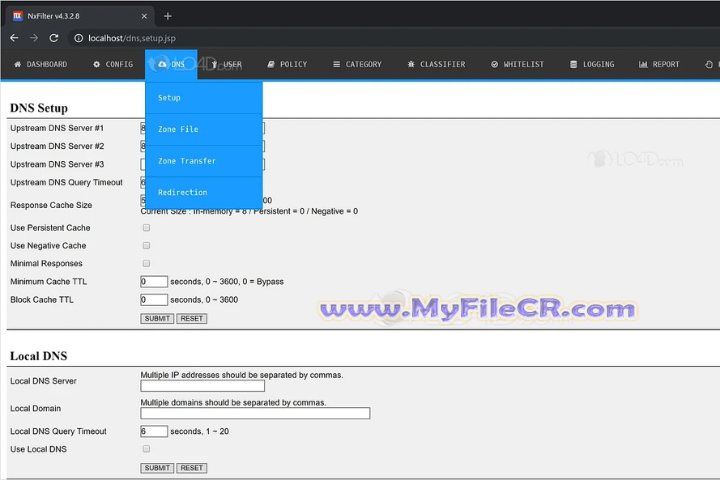Image resolution: width=720 pixels, height=480 pixels.
Task: Click the Local DNS heading
Action: [x=39, y=356]
